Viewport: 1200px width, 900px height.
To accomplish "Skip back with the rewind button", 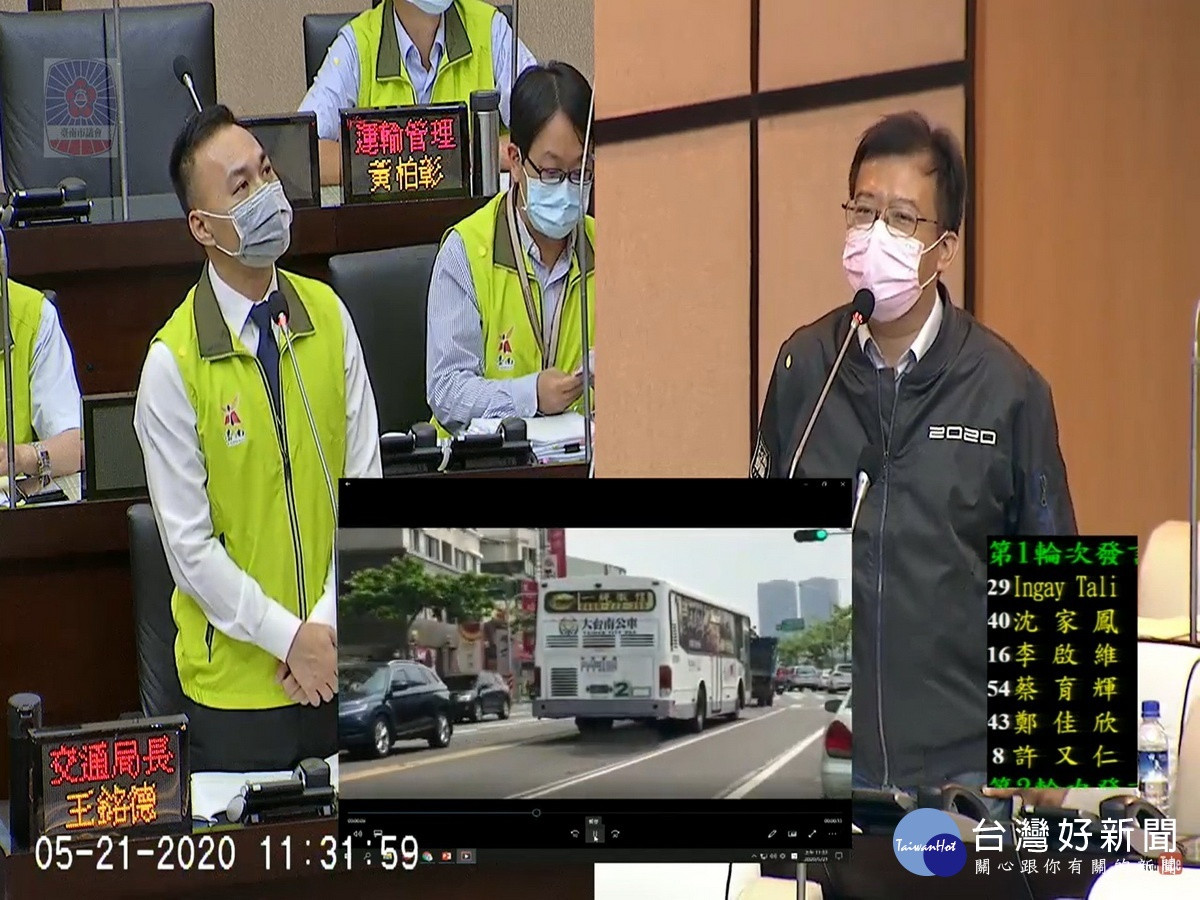I will click(x=573, y=832).
